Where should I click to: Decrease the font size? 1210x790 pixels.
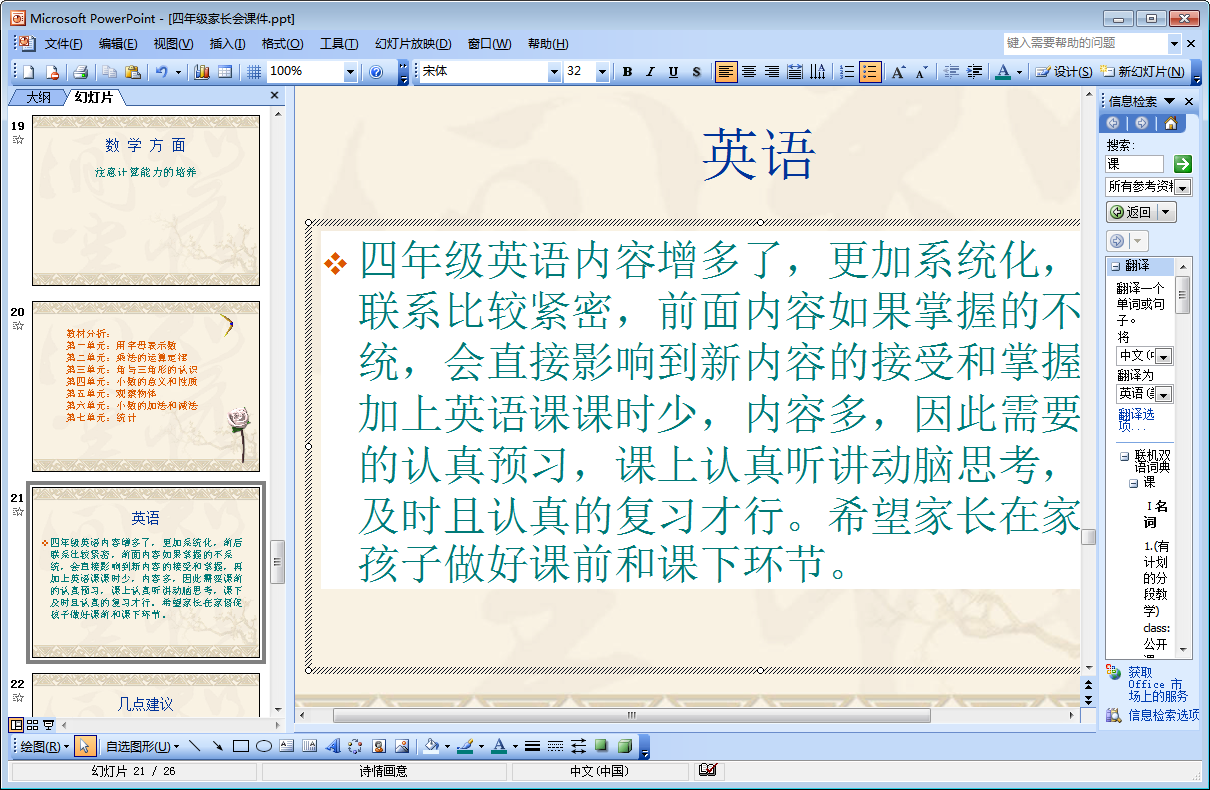click(x=921, y=72)
